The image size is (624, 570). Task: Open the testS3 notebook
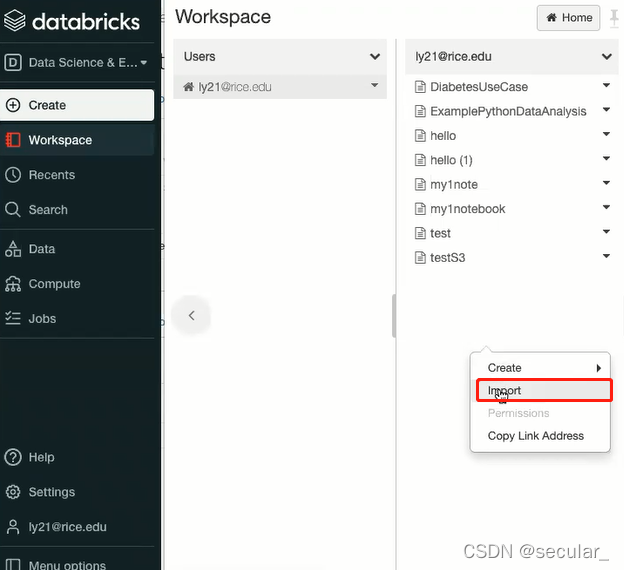pyautogui.click(x=447, y=258)
